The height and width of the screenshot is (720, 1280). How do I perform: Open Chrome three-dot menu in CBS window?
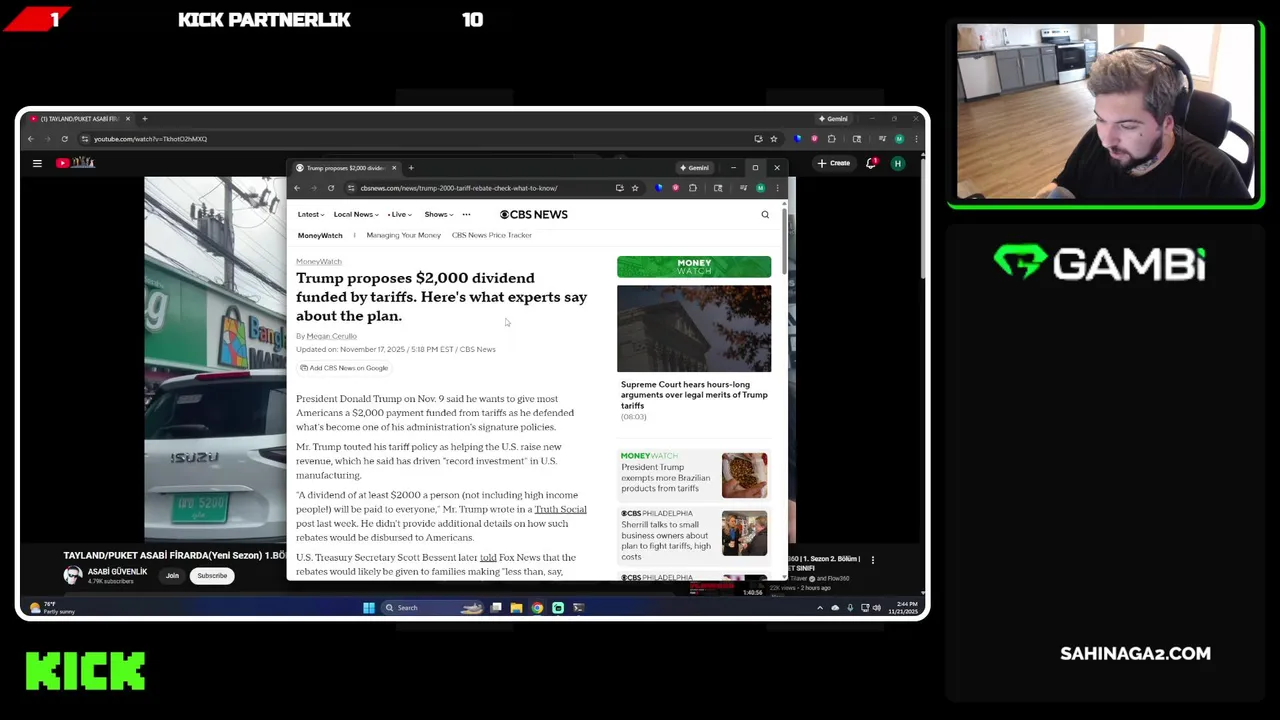[777, 188]
